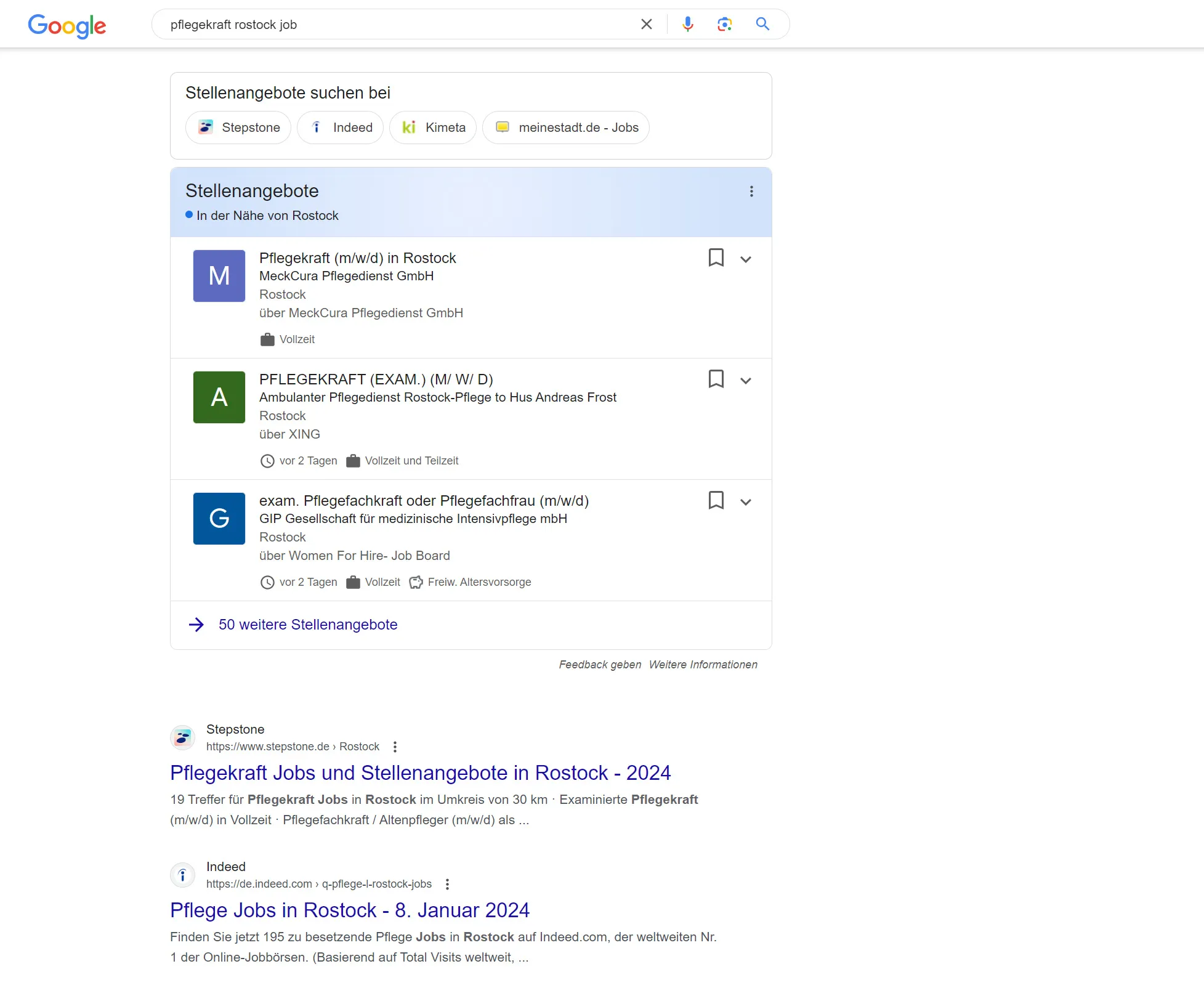This screenshot has height=985, width=1204.
Task: Click the purple M company logo
Action: pos(219,276)
